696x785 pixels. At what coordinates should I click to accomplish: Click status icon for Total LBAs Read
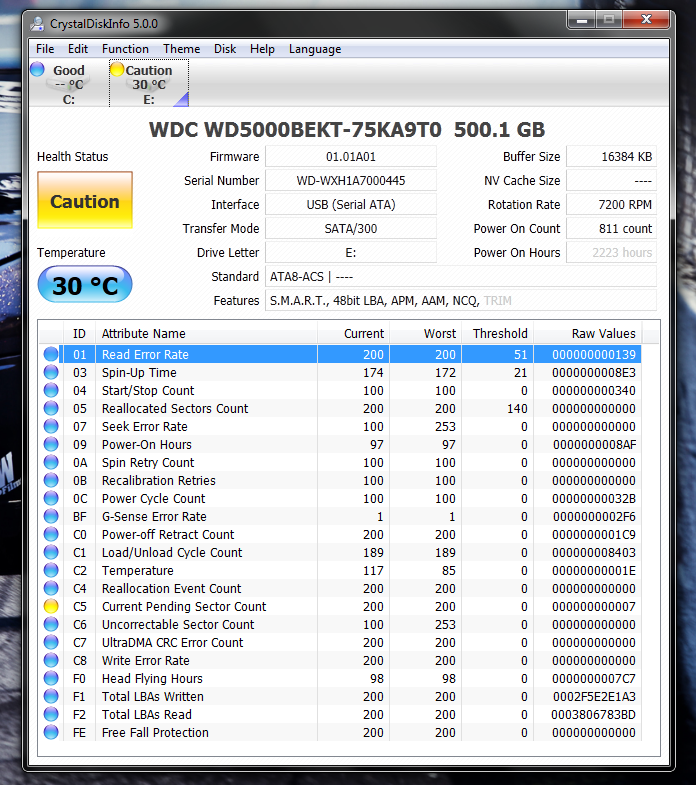[x=51, y=714]
